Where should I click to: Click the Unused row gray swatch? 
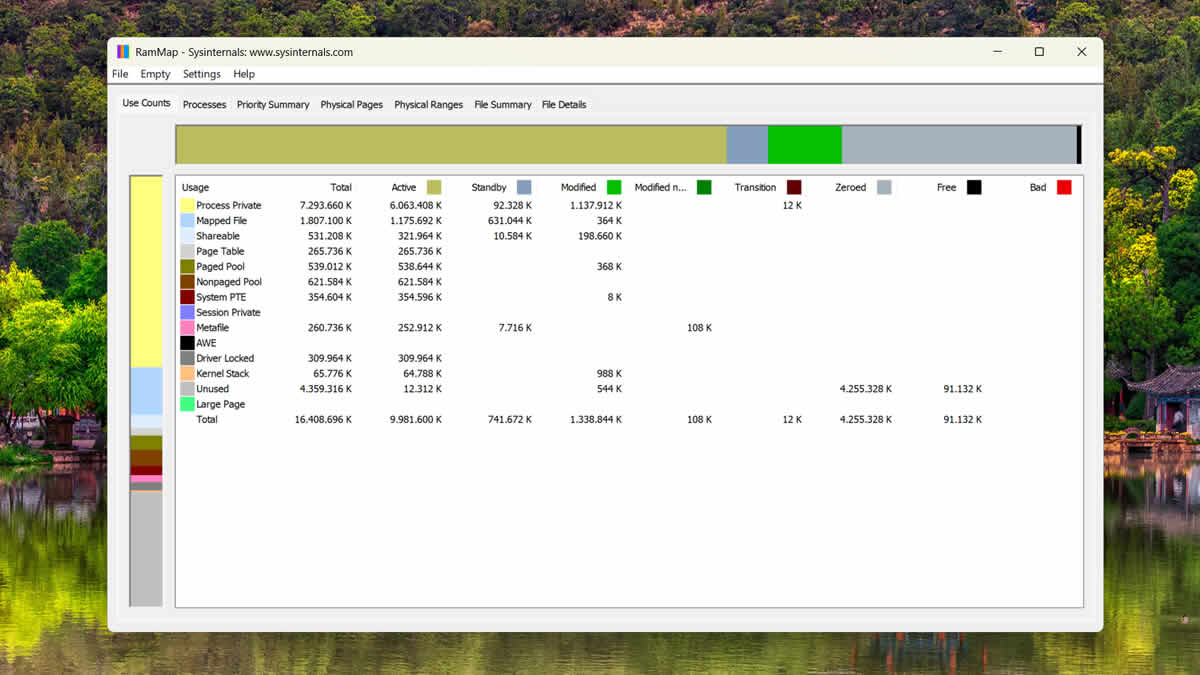click(x=187, y=389)
